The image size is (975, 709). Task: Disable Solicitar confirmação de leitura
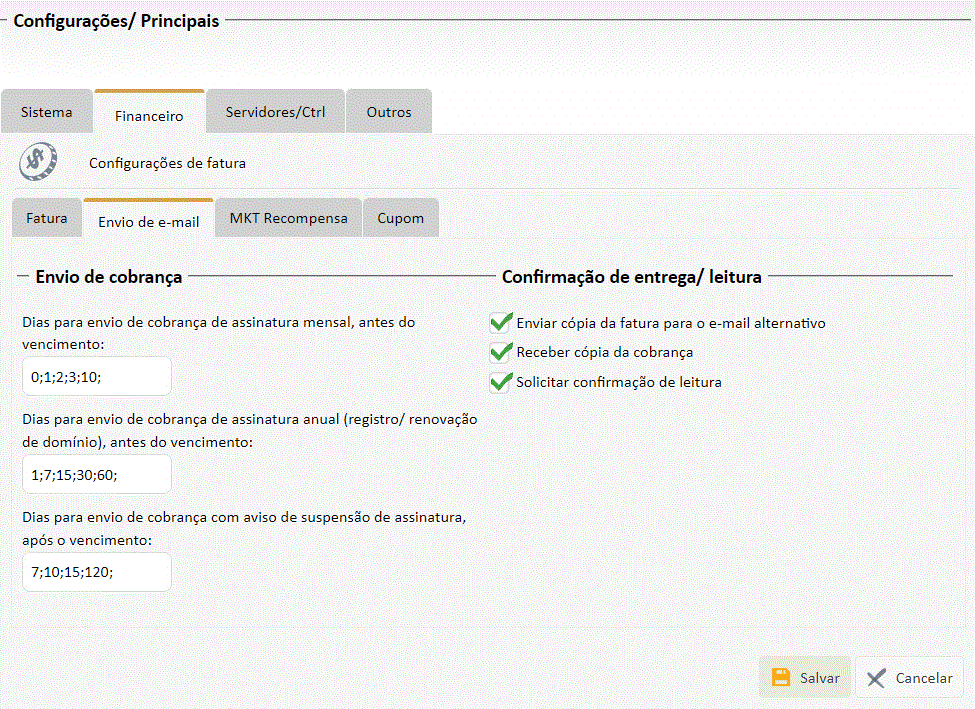[500, 382]
